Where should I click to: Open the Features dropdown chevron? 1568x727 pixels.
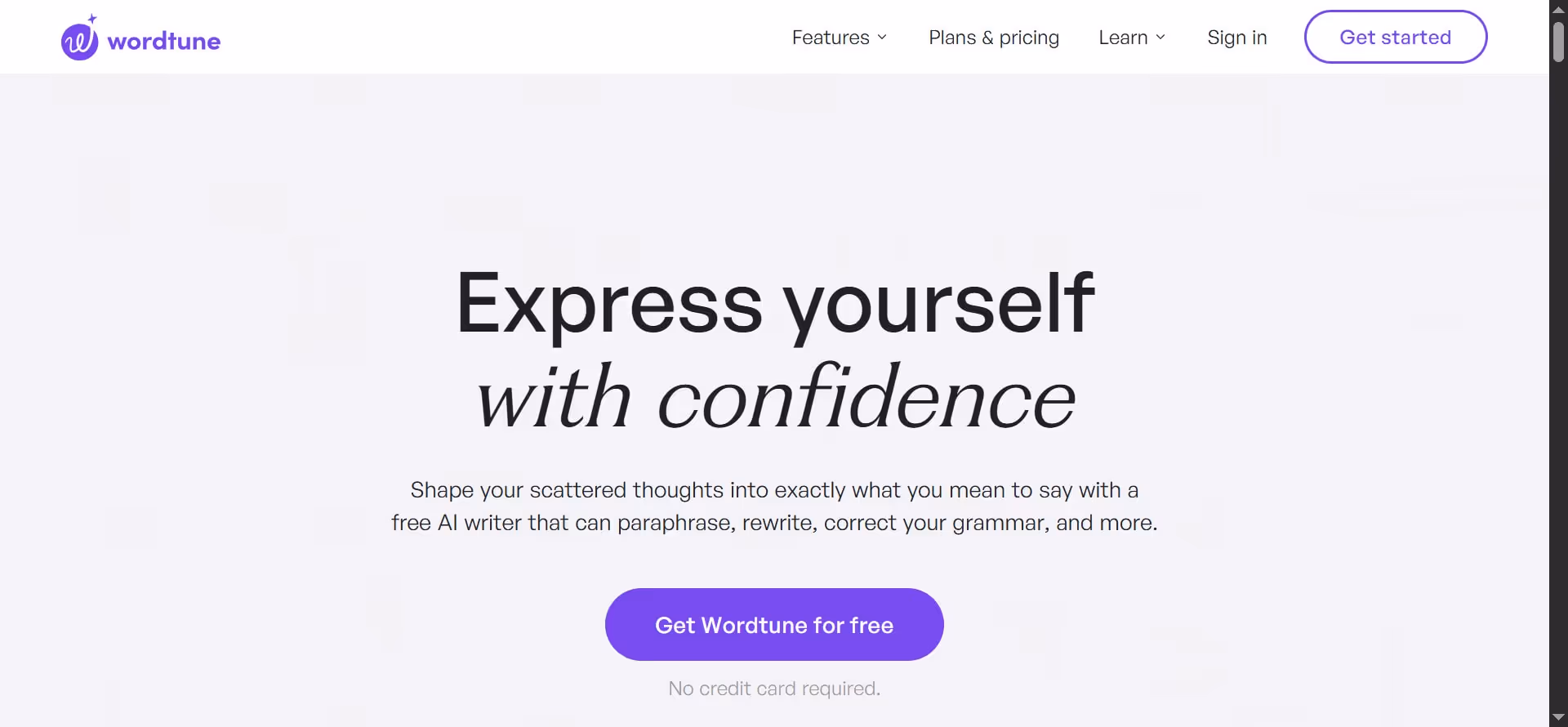(x=883, y=37)
